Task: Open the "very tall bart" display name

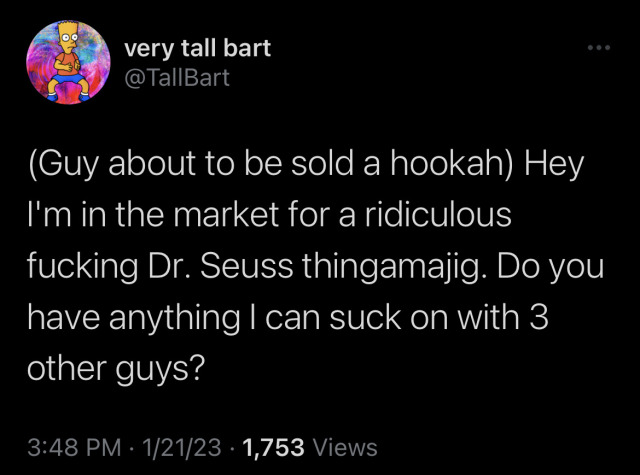Action: (x=196, y=47)
